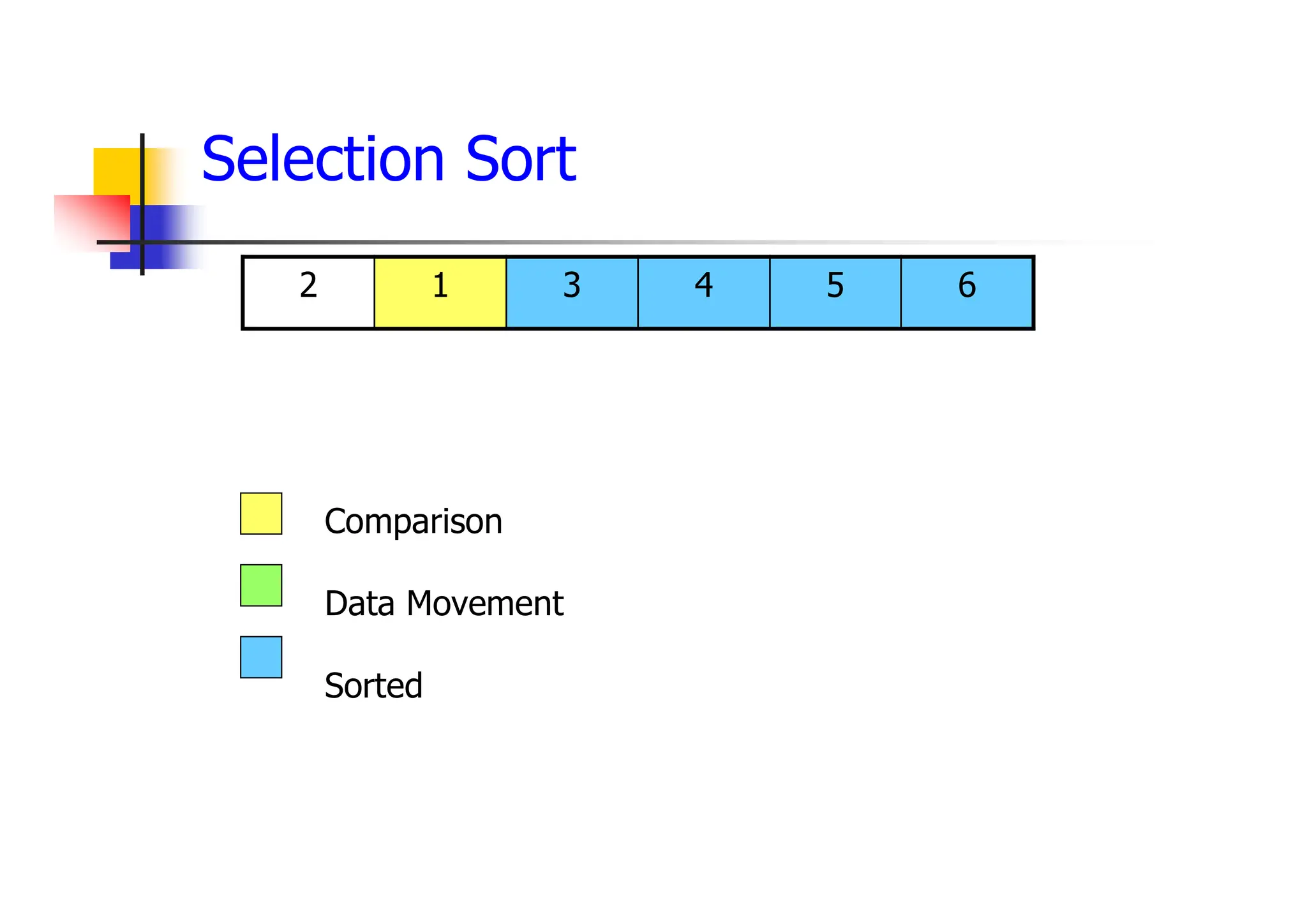1307x924 pixels.
Task: Click the "Comparison" legend label
Action: click(x=413, y=521)
